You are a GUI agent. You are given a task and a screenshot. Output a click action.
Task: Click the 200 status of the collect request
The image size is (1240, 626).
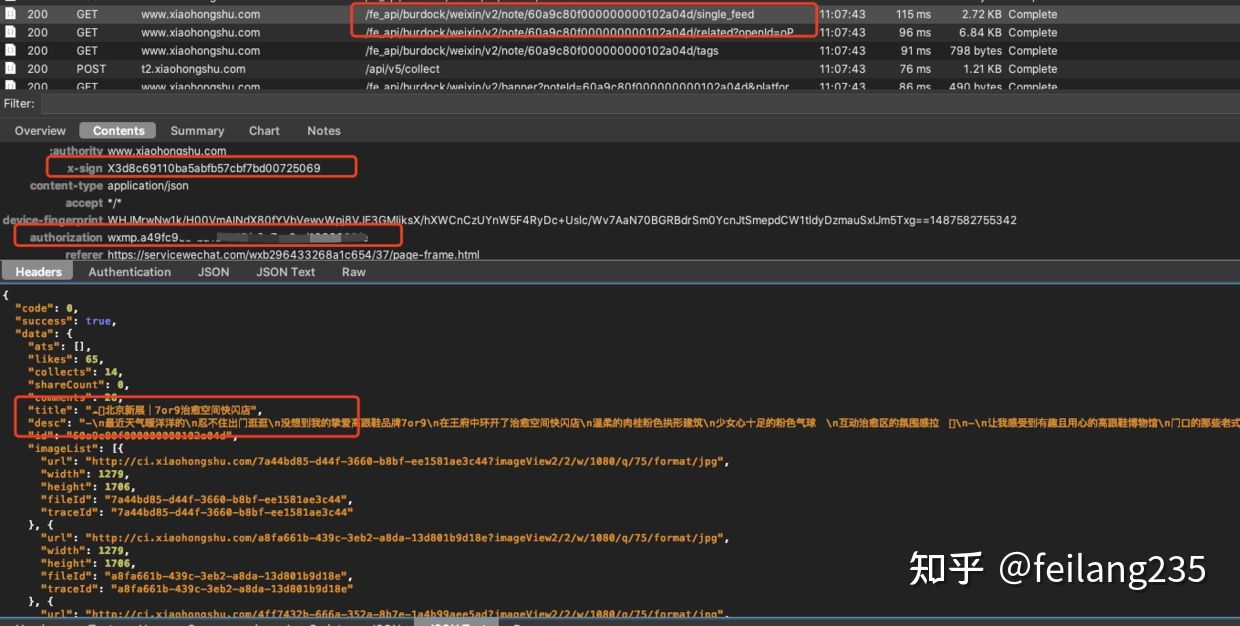37,69
